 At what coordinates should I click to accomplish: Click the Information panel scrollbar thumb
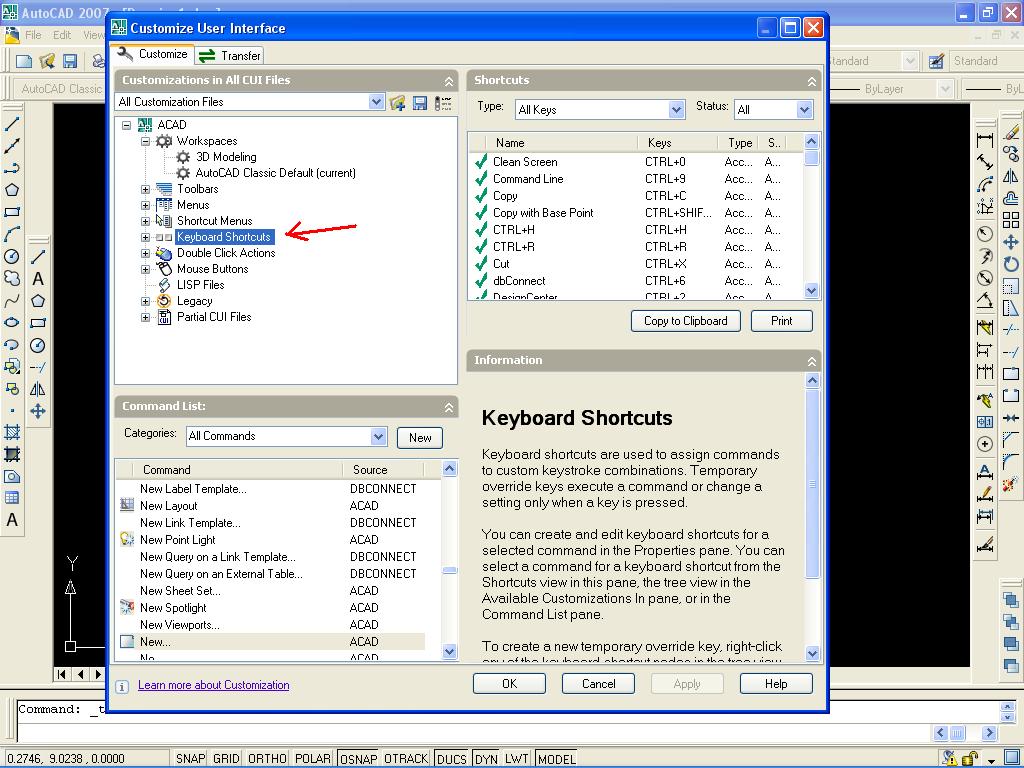pyautogui.click(x=812, y=483)
